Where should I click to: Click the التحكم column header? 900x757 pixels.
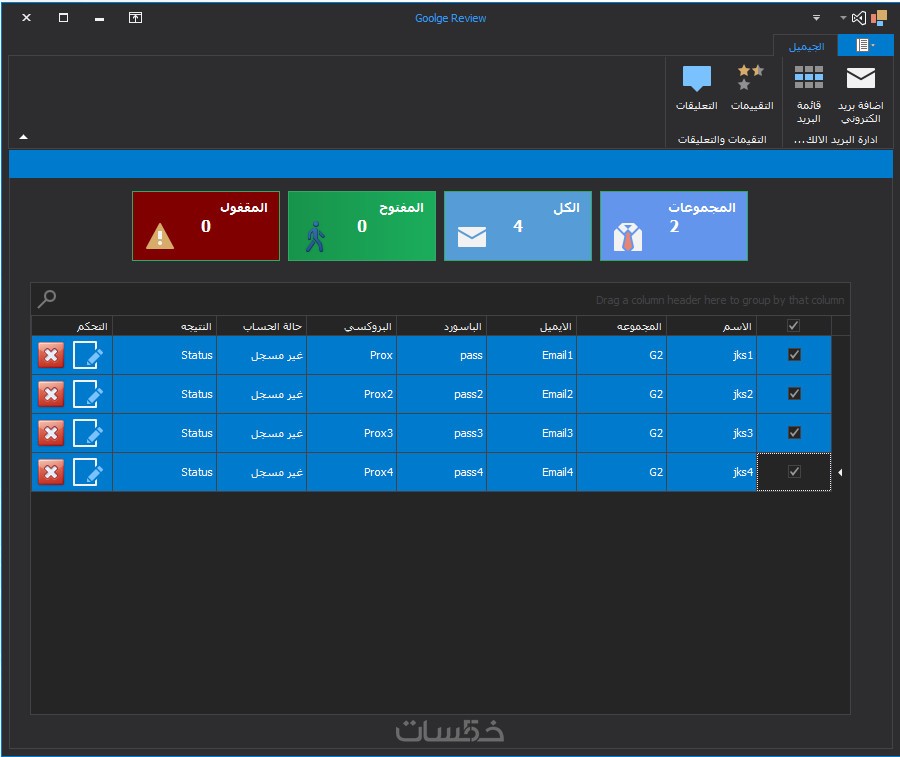click(x=72, y=326)
